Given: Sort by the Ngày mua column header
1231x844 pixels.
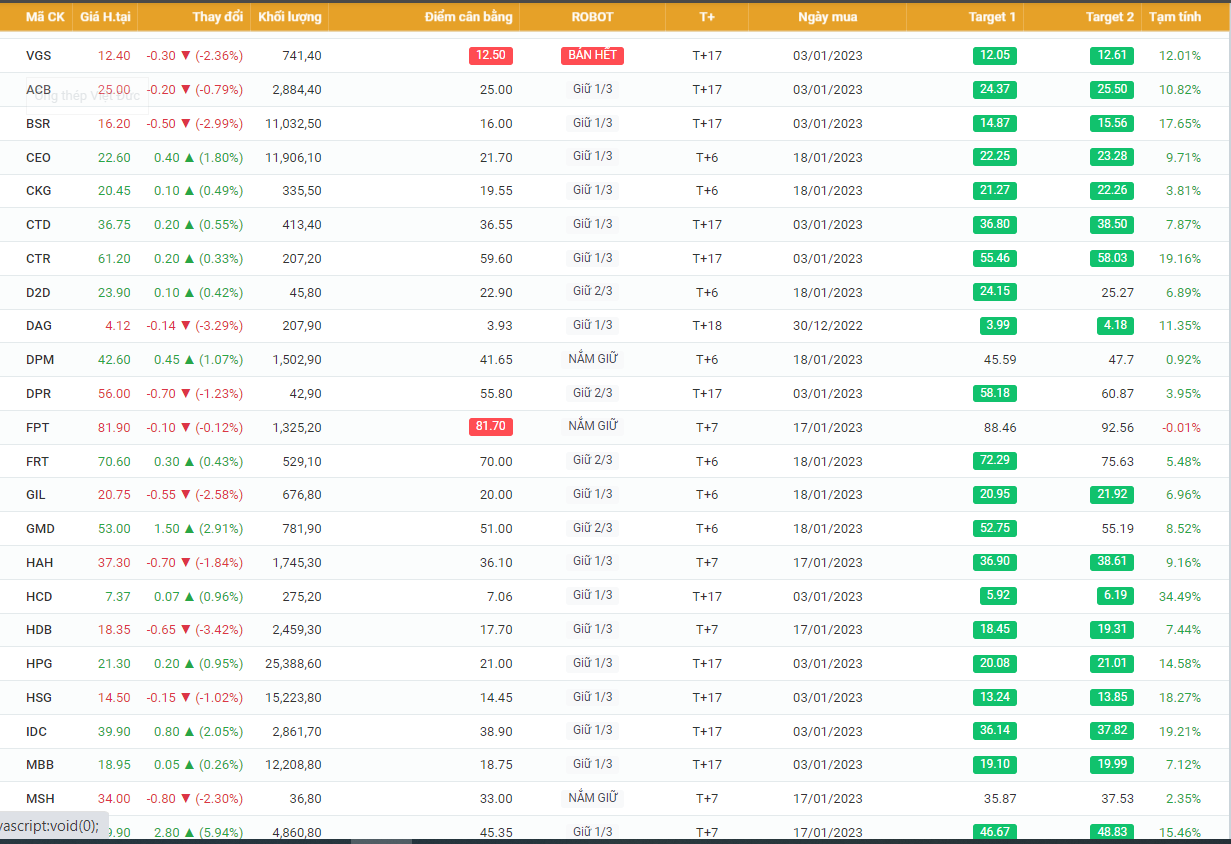Looking at the screenshot, I should 827,17.
